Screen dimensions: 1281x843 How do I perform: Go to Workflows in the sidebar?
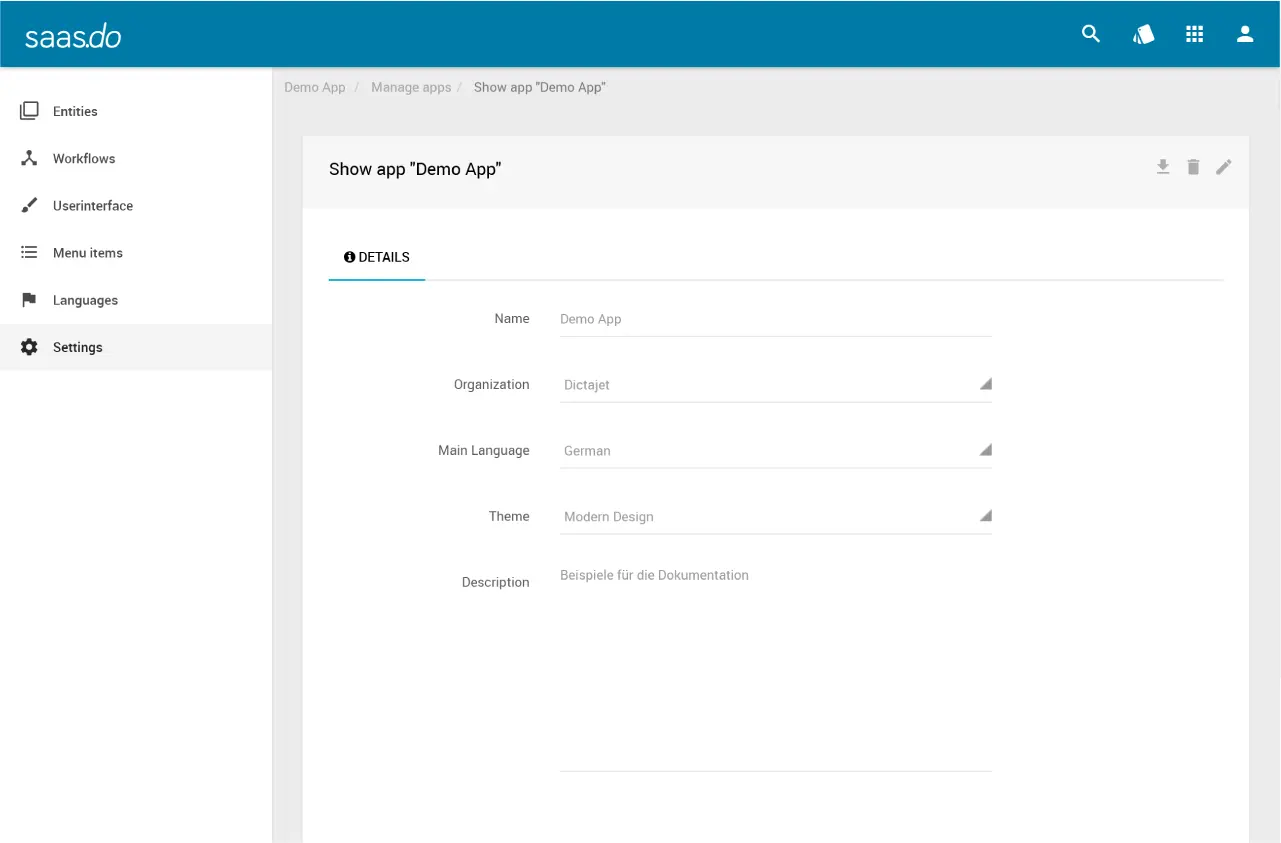[x=84, y=158]
